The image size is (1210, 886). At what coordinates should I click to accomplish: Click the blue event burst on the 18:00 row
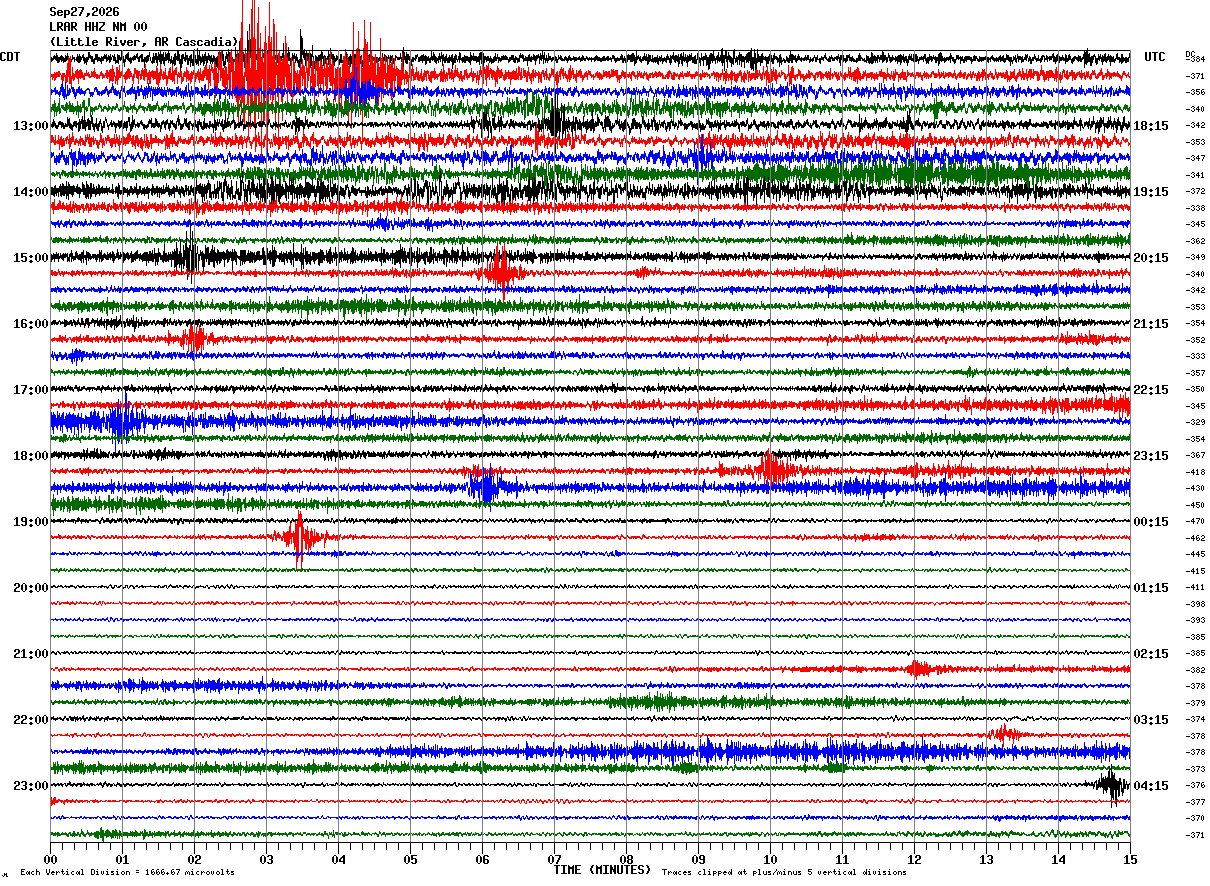pos(486,487)
